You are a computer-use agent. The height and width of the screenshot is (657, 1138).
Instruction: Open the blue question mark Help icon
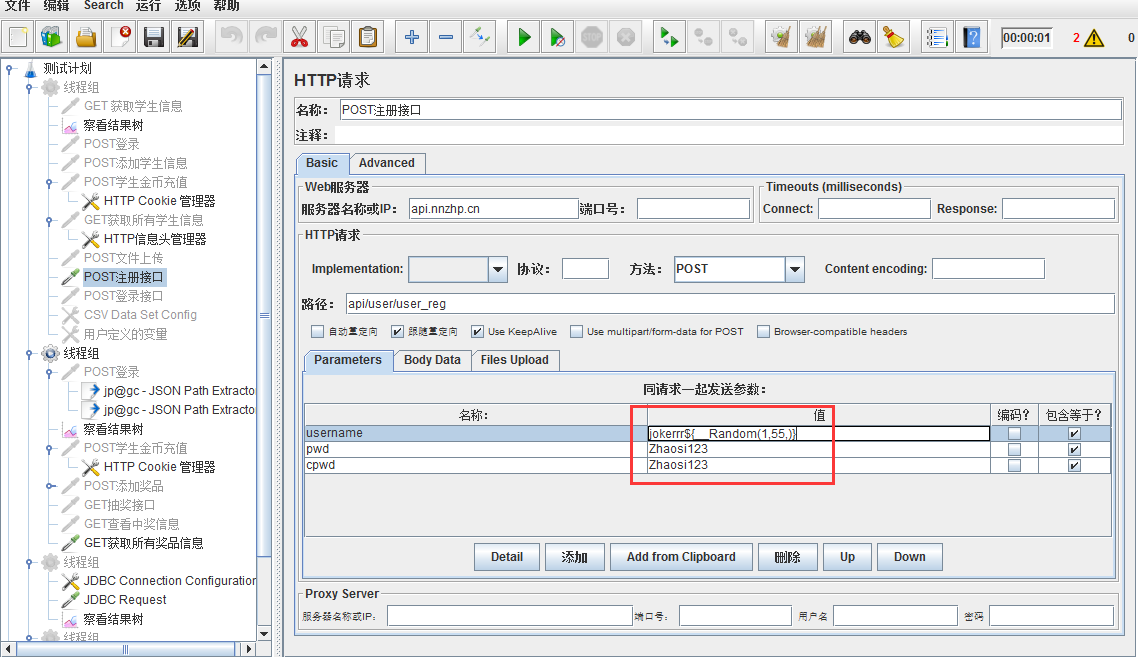[971, 38]
